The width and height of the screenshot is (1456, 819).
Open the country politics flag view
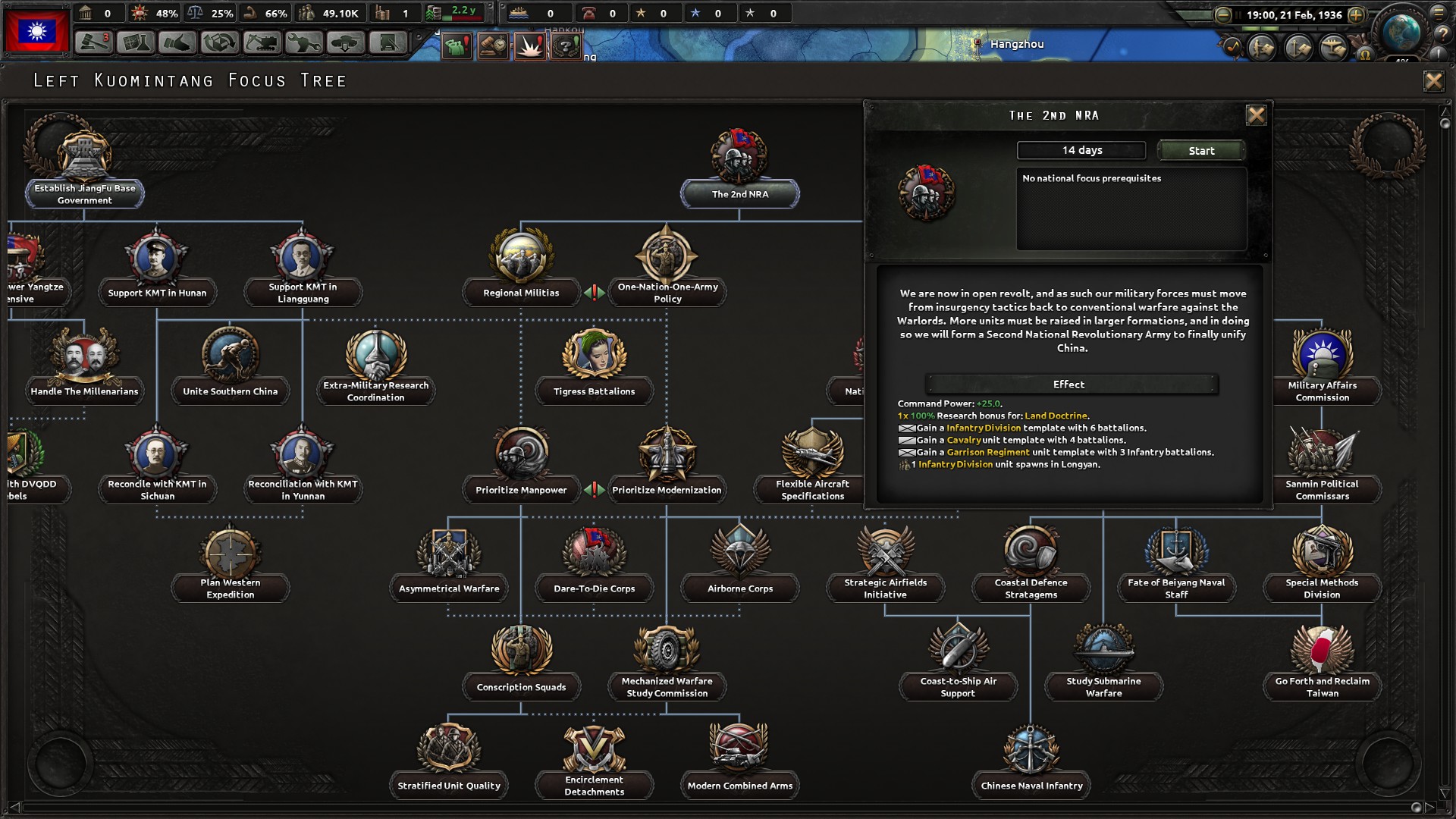click(x=37, y=31)
